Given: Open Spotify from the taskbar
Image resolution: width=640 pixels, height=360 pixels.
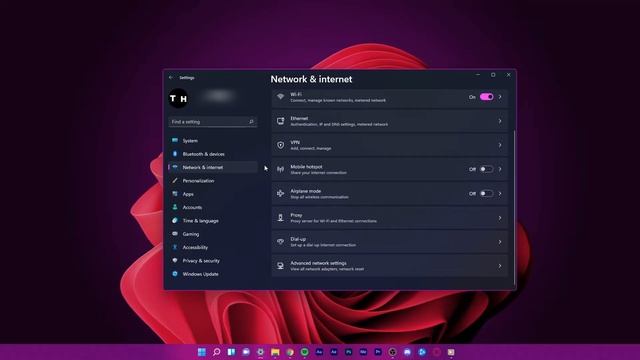Looking at the screenshot, I should point(304,352).
